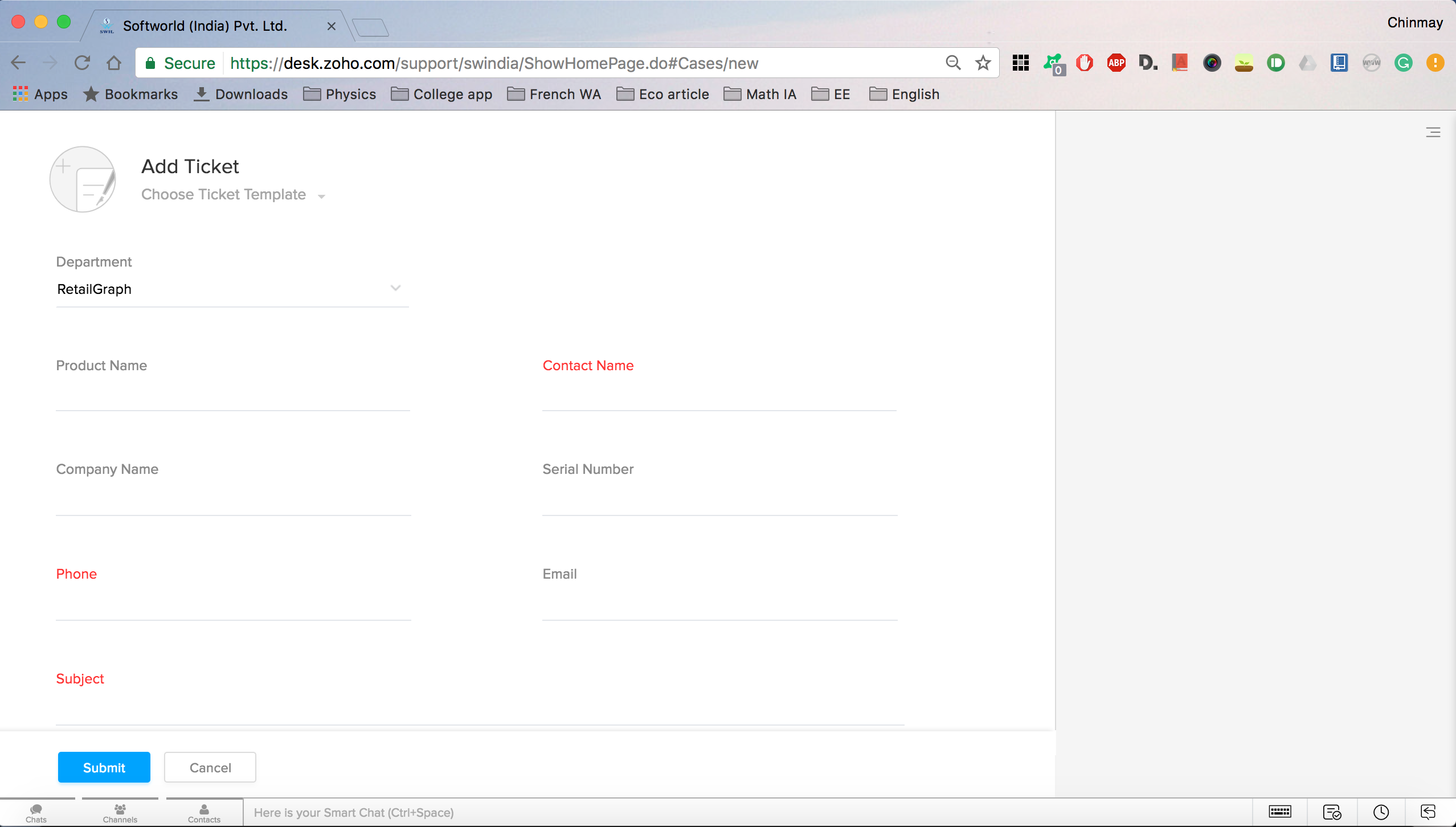Bookmark this page with the star icon
The height and width of the screenshot is (827, 1456).
[x=983, y=63]
